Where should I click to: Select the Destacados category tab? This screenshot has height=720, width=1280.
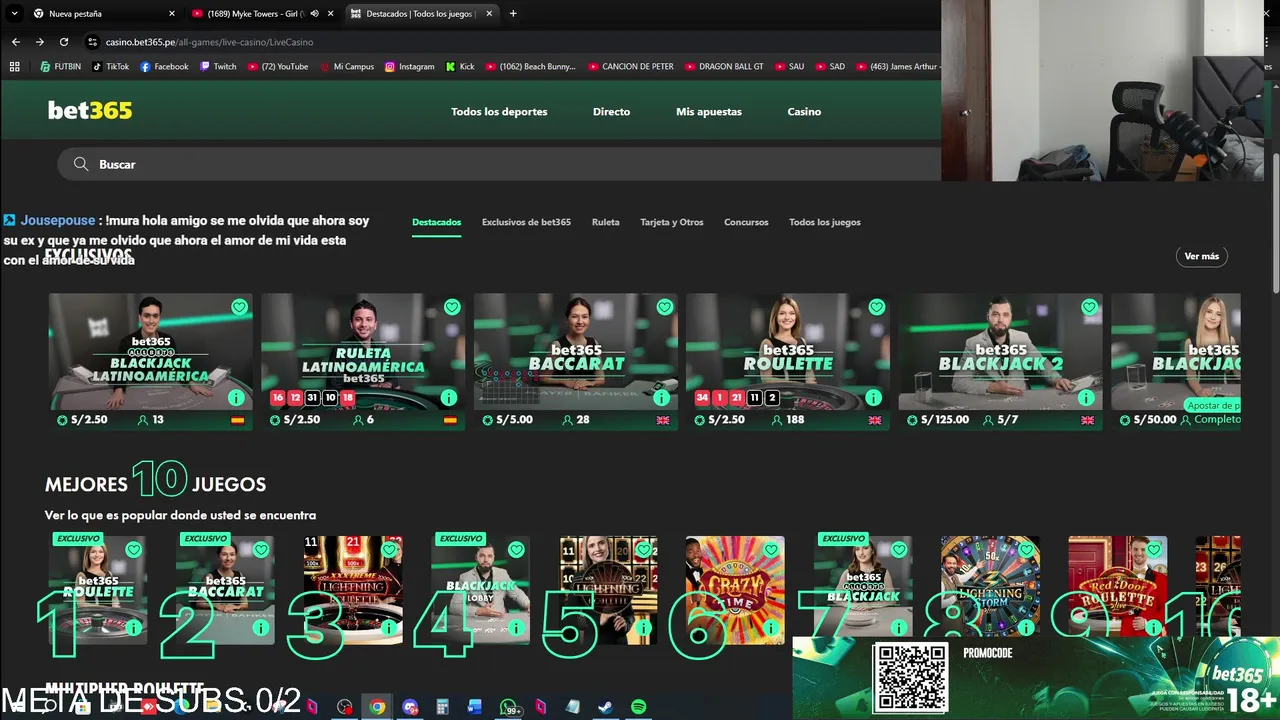coord(437,222)
